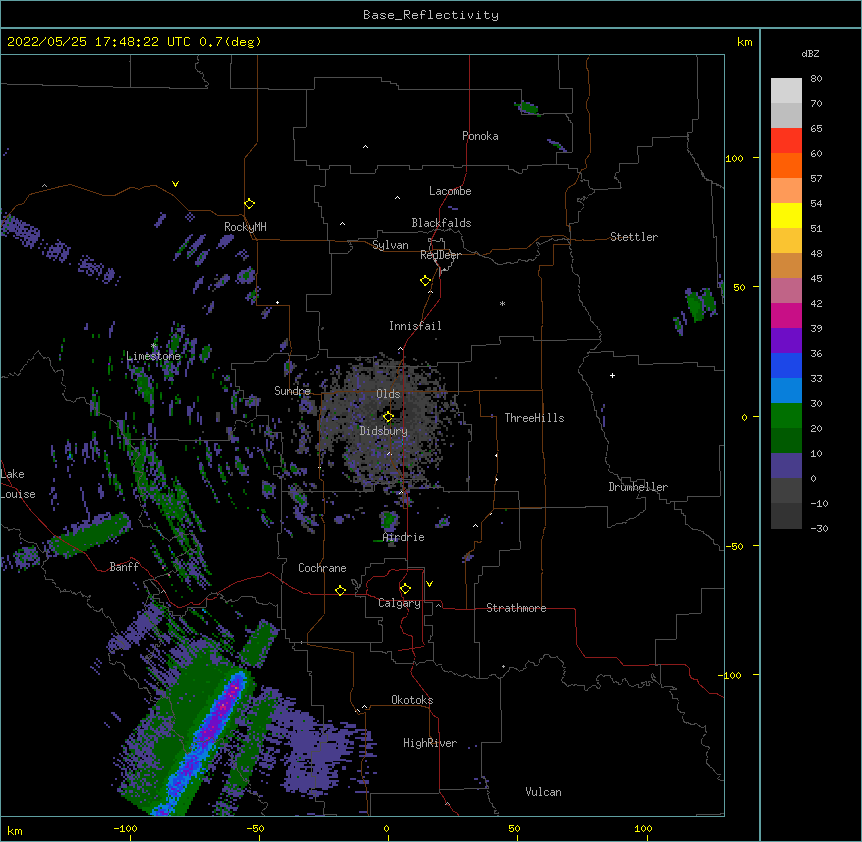Click the yellow station marker near RockyMH

tap(250, 204)
